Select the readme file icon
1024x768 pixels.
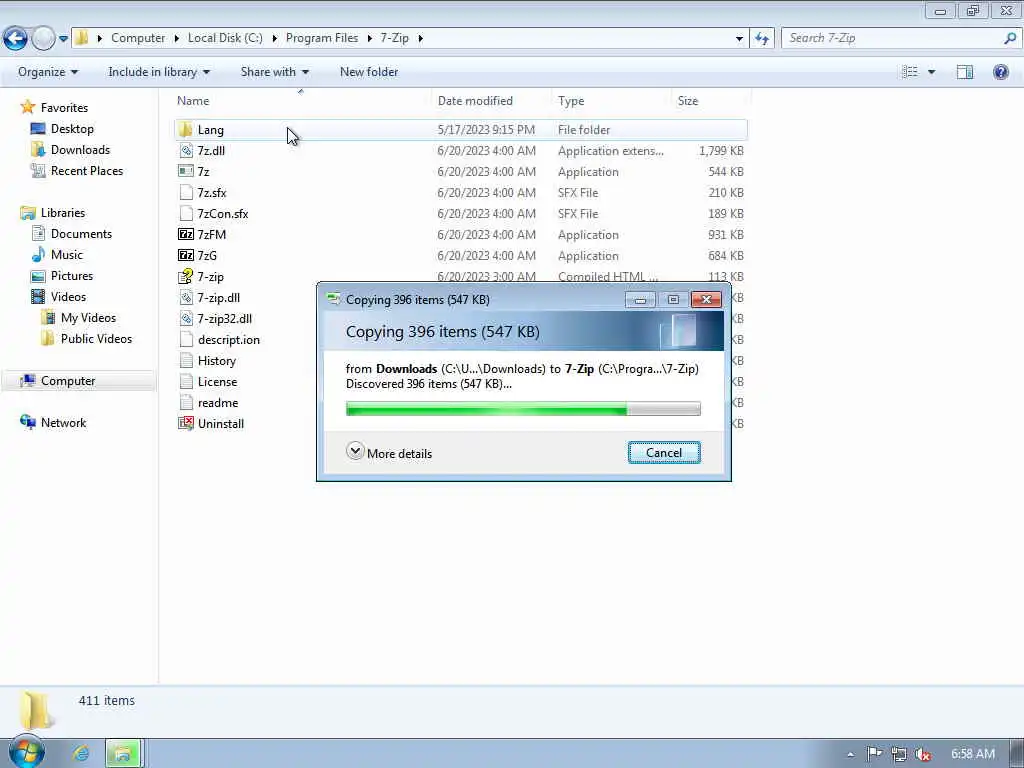coord(185,402)
